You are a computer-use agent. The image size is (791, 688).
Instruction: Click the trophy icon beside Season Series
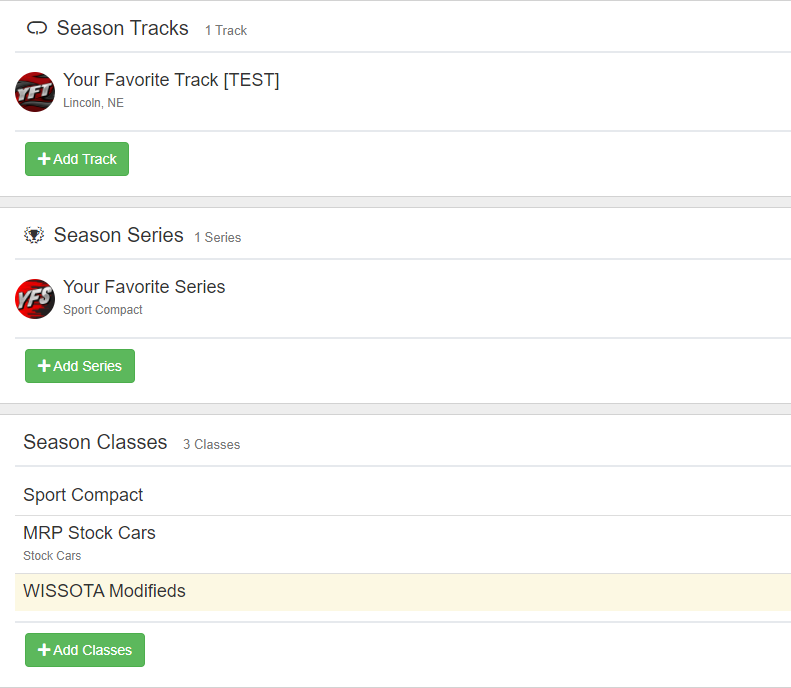pyautogui.click(x=34, y=236)
